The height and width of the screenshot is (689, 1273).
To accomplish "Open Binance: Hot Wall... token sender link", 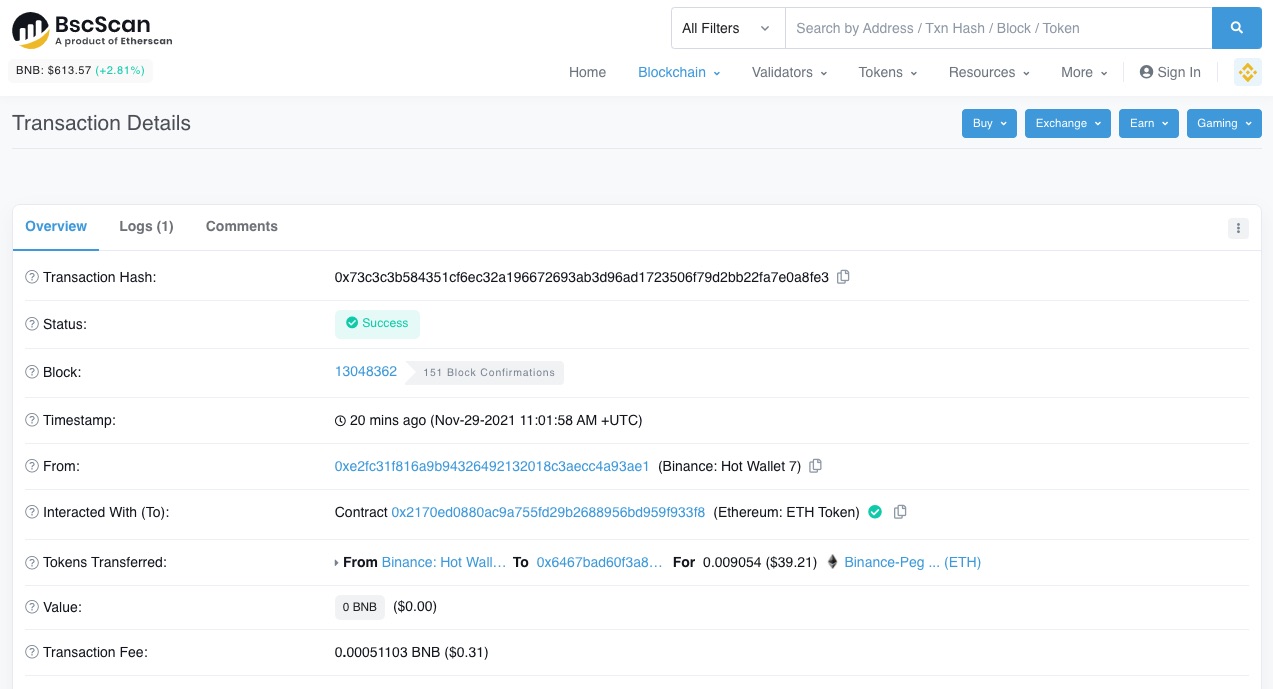I will 444,562.
